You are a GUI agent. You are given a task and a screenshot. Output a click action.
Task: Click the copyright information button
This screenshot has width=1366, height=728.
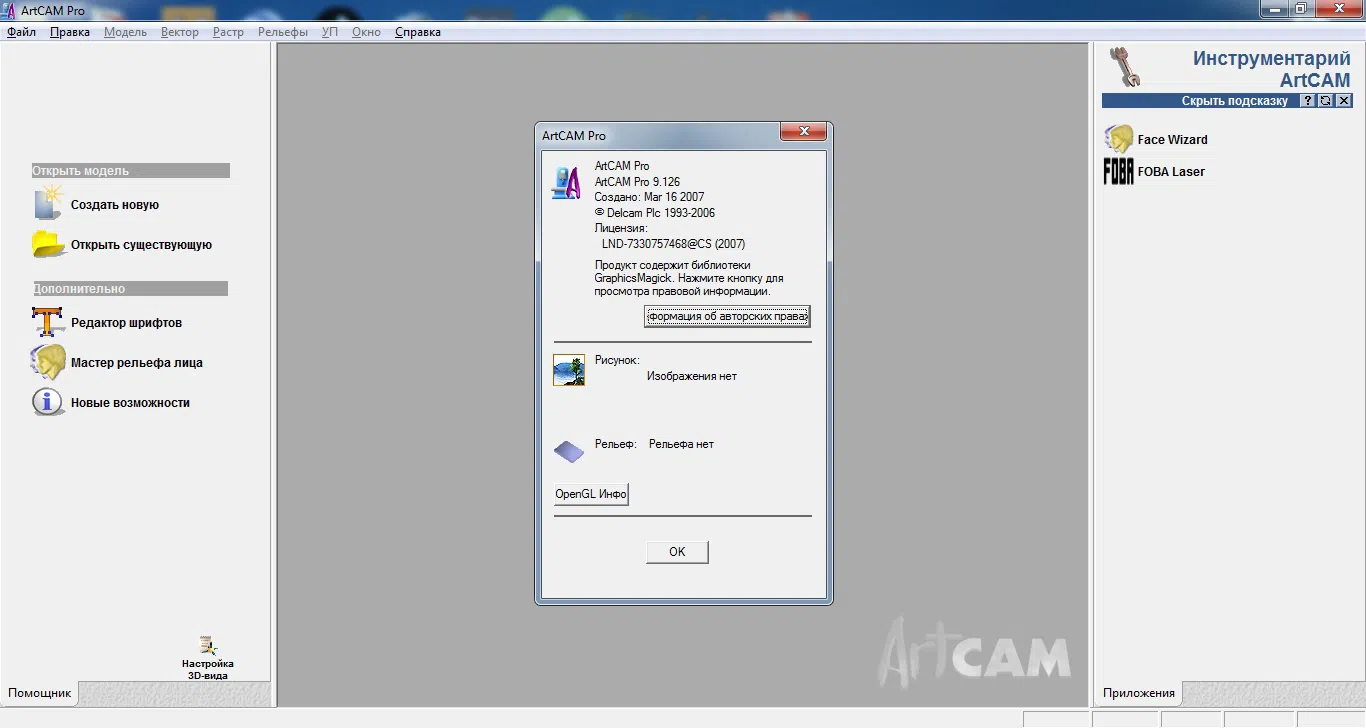click(x=727, y=317)
